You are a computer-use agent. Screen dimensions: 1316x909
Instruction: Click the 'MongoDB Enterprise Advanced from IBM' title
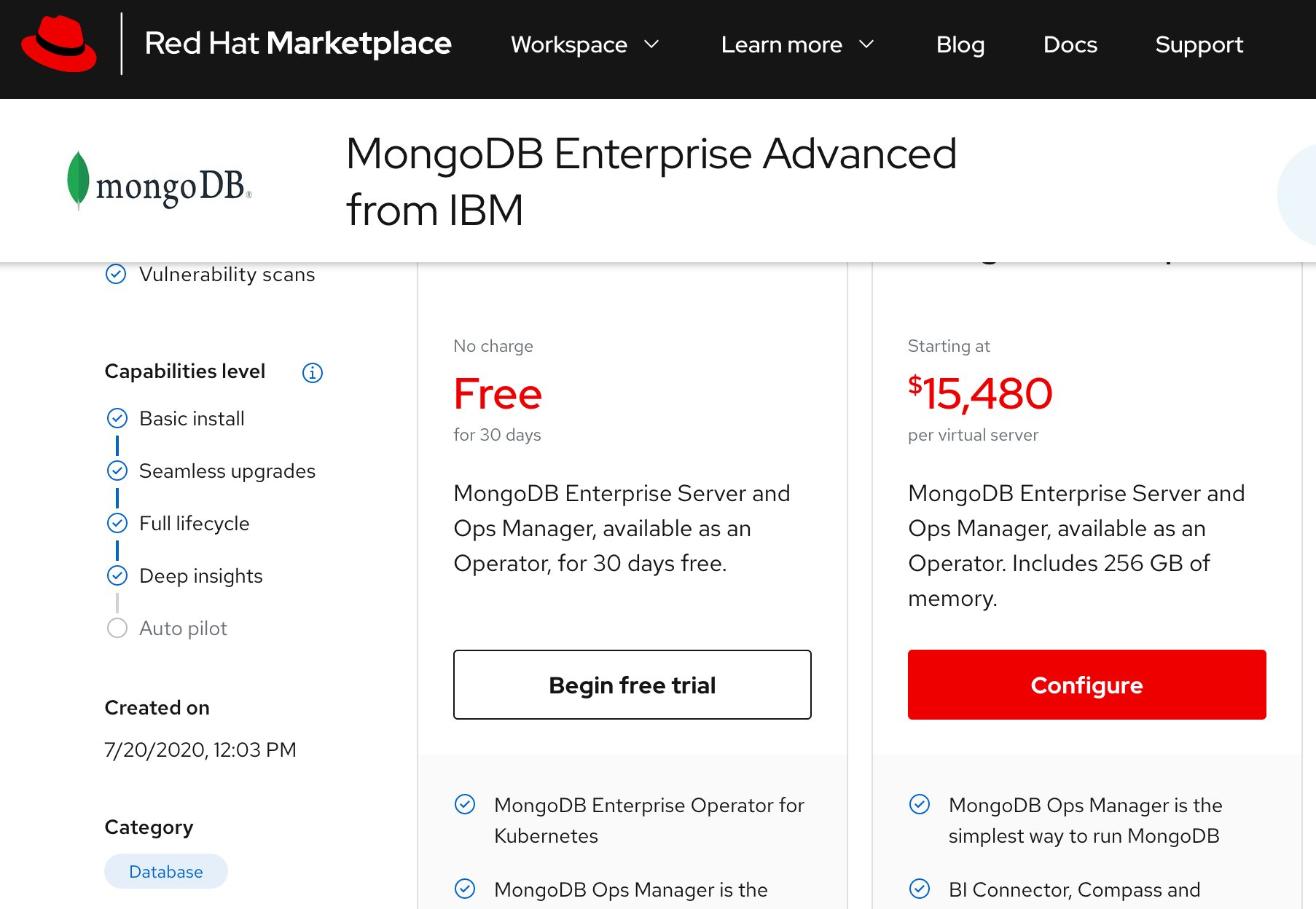(x=651, y=182)
